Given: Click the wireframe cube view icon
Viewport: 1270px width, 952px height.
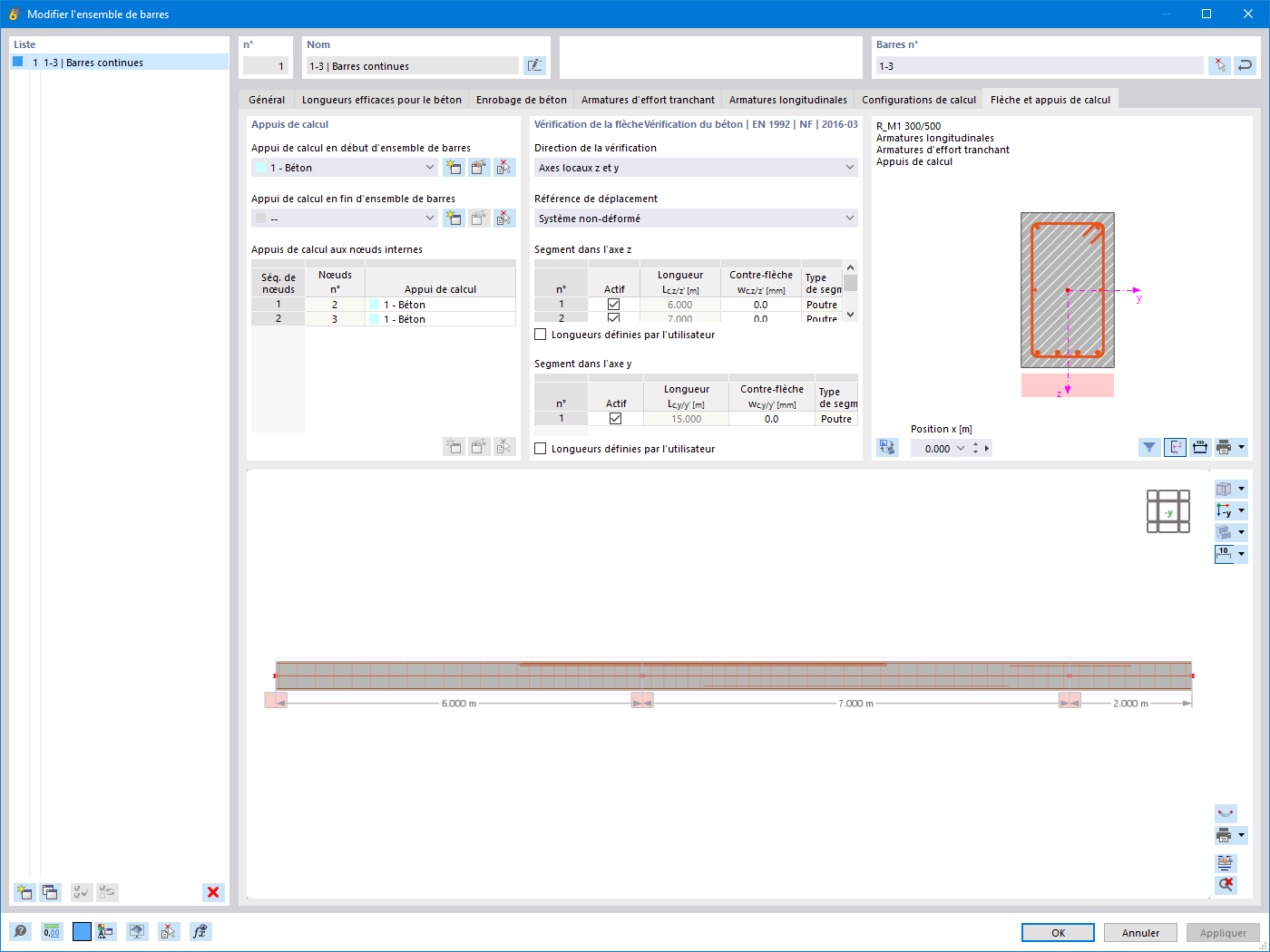Looking at the screenshot, I should 1225,489.
